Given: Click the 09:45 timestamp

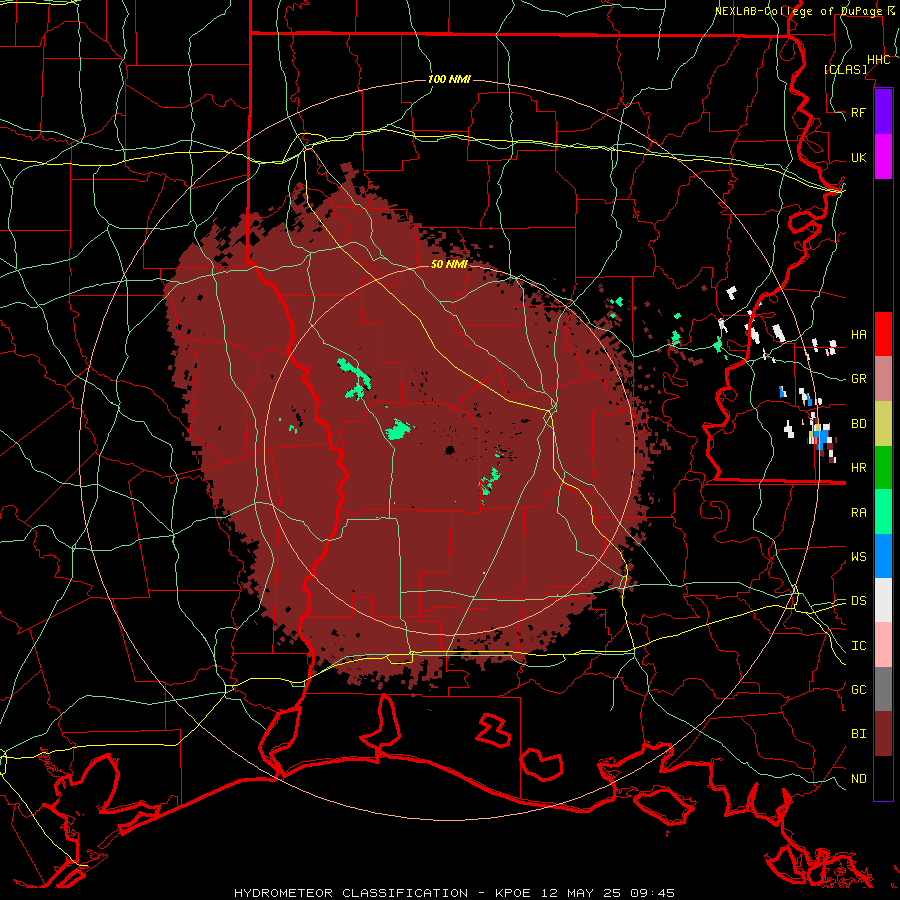Looking at the screenshot, I should pyautogui.click(x=651, y=893).
